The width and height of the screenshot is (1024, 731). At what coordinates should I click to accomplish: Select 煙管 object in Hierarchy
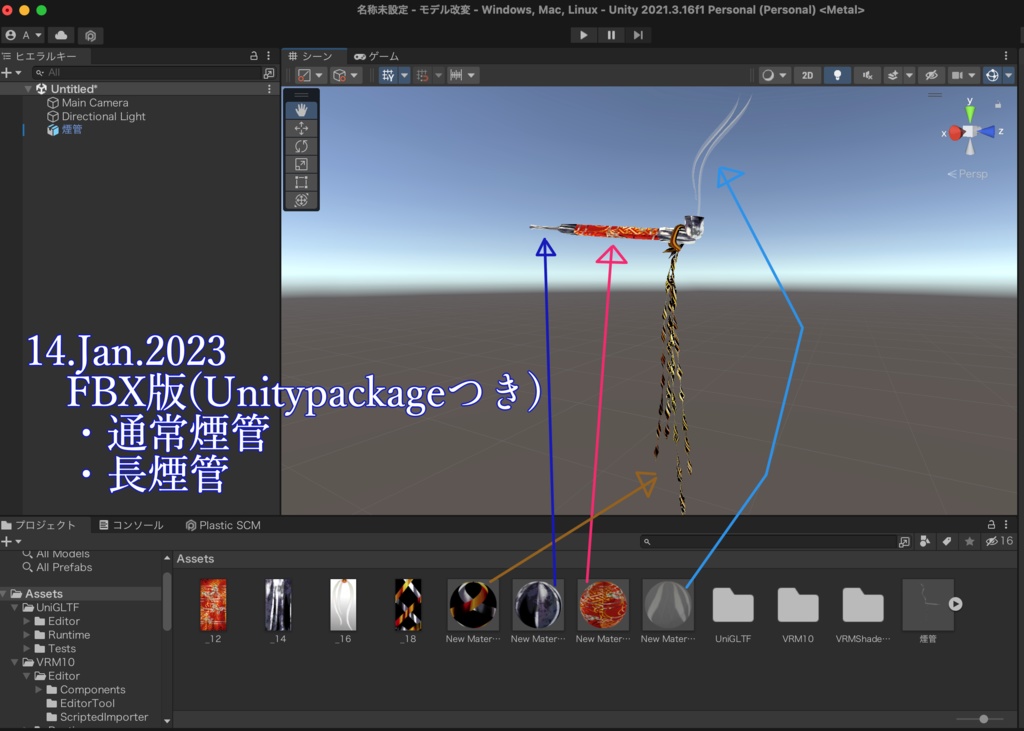tap(64, 130)
